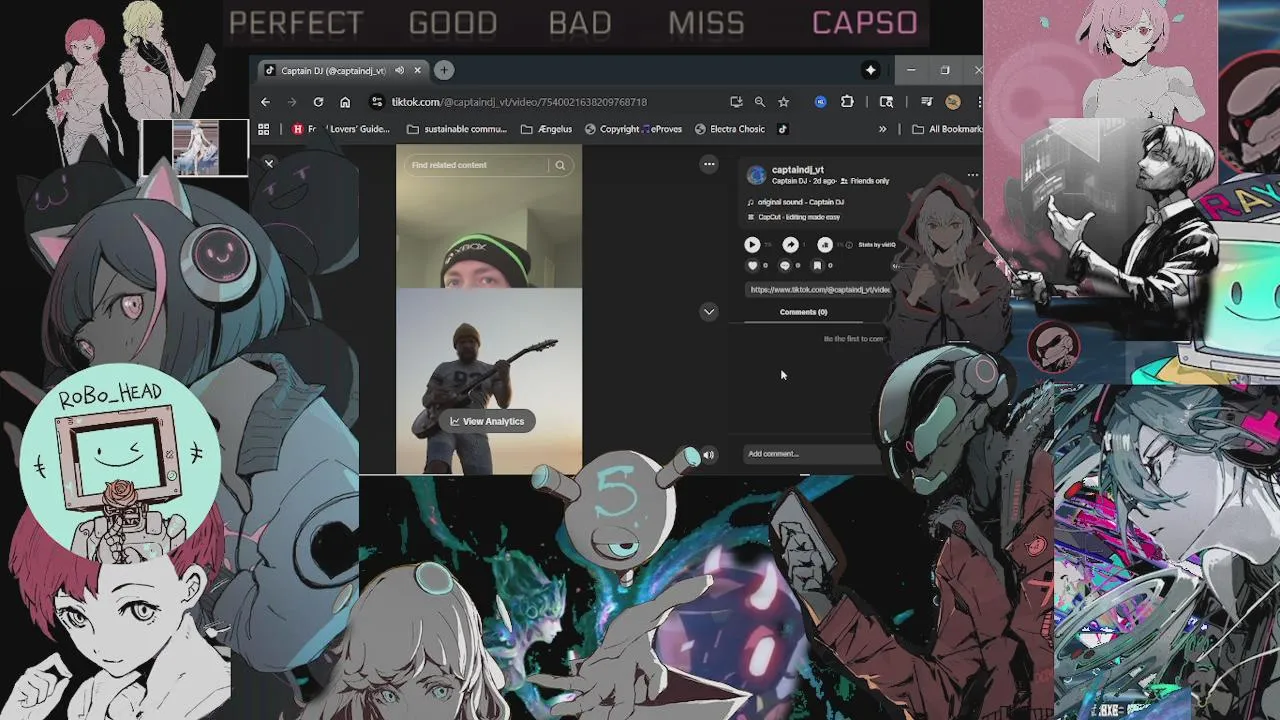Open the Lovers' Guide bookmark
This screenshot has width=1280, height=720.
(x=341, y=129)
